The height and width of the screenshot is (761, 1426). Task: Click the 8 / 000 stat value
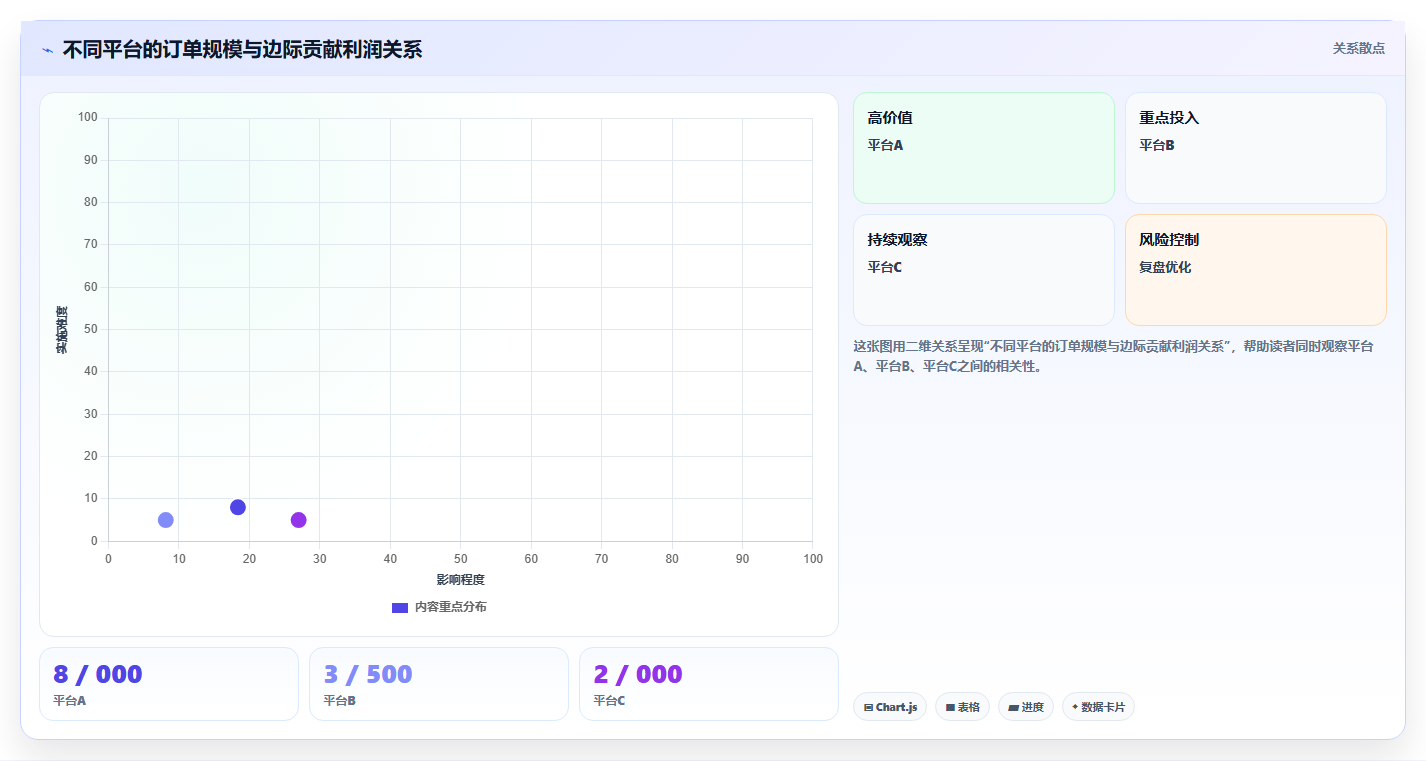(x=98, y=674)
